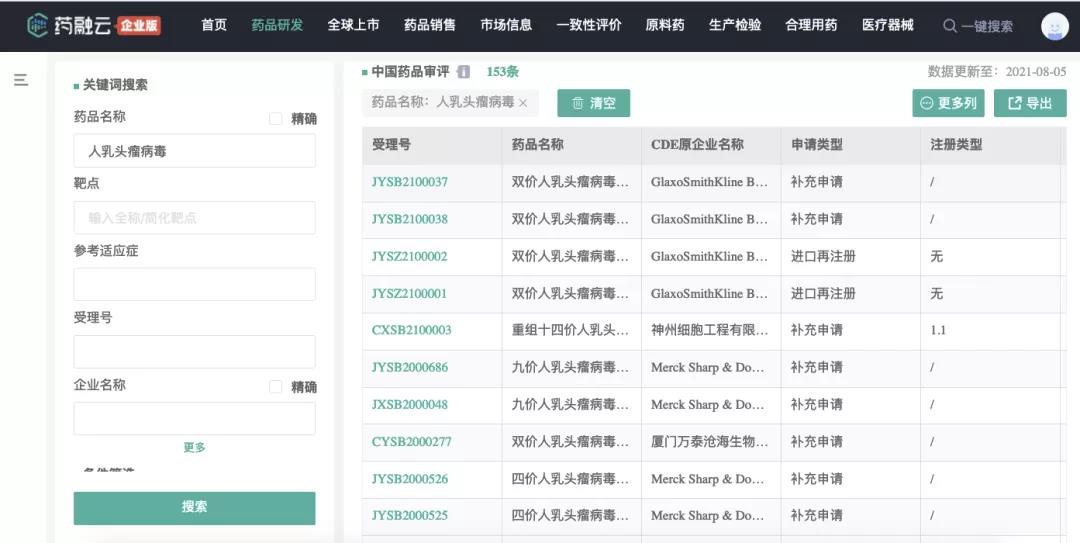Click the 药融云 logo icon

click(x=38, y=25)
